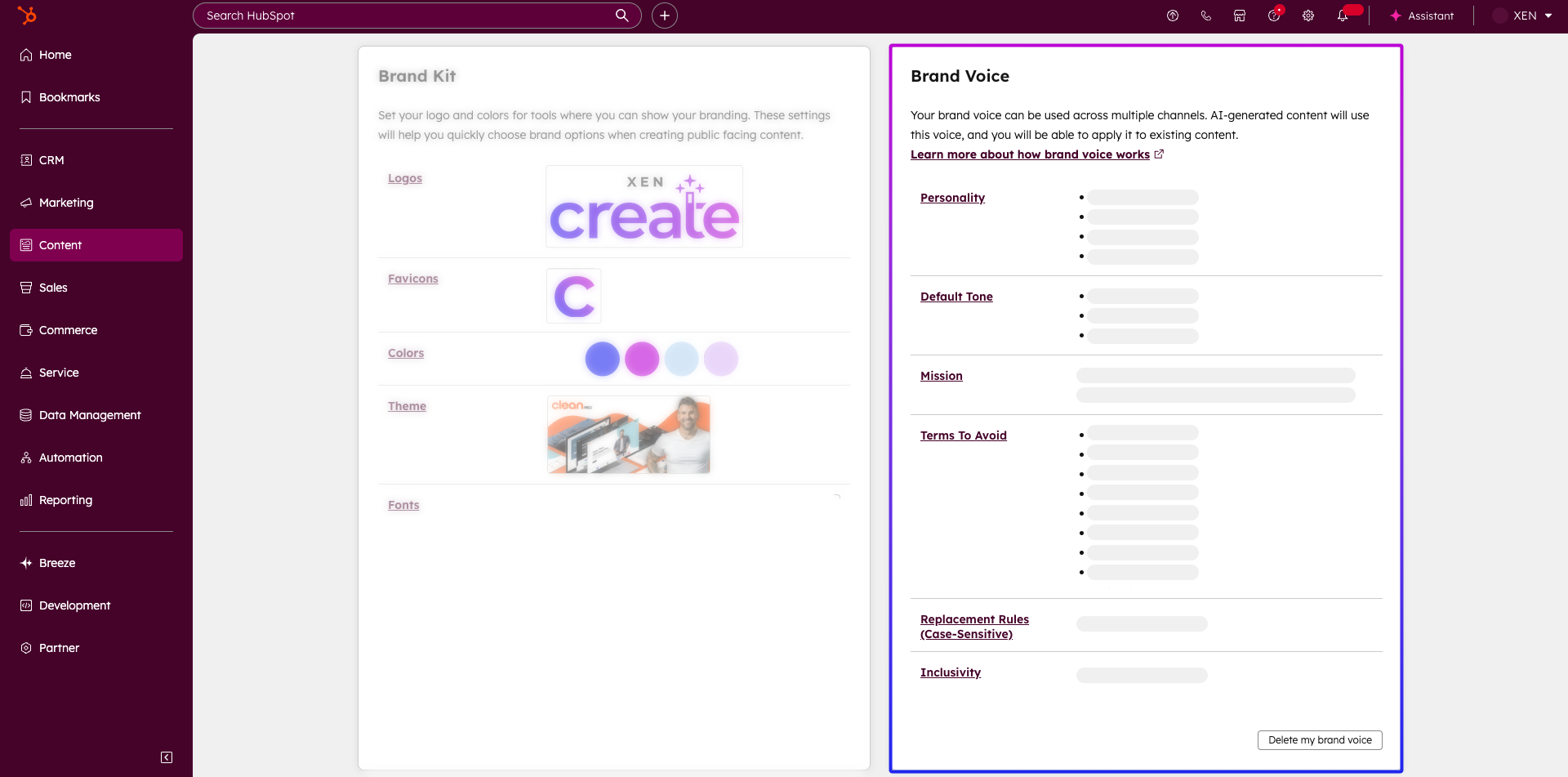Expand the CRM menu
The image size is (1568, 777).
tap(51, 160)
